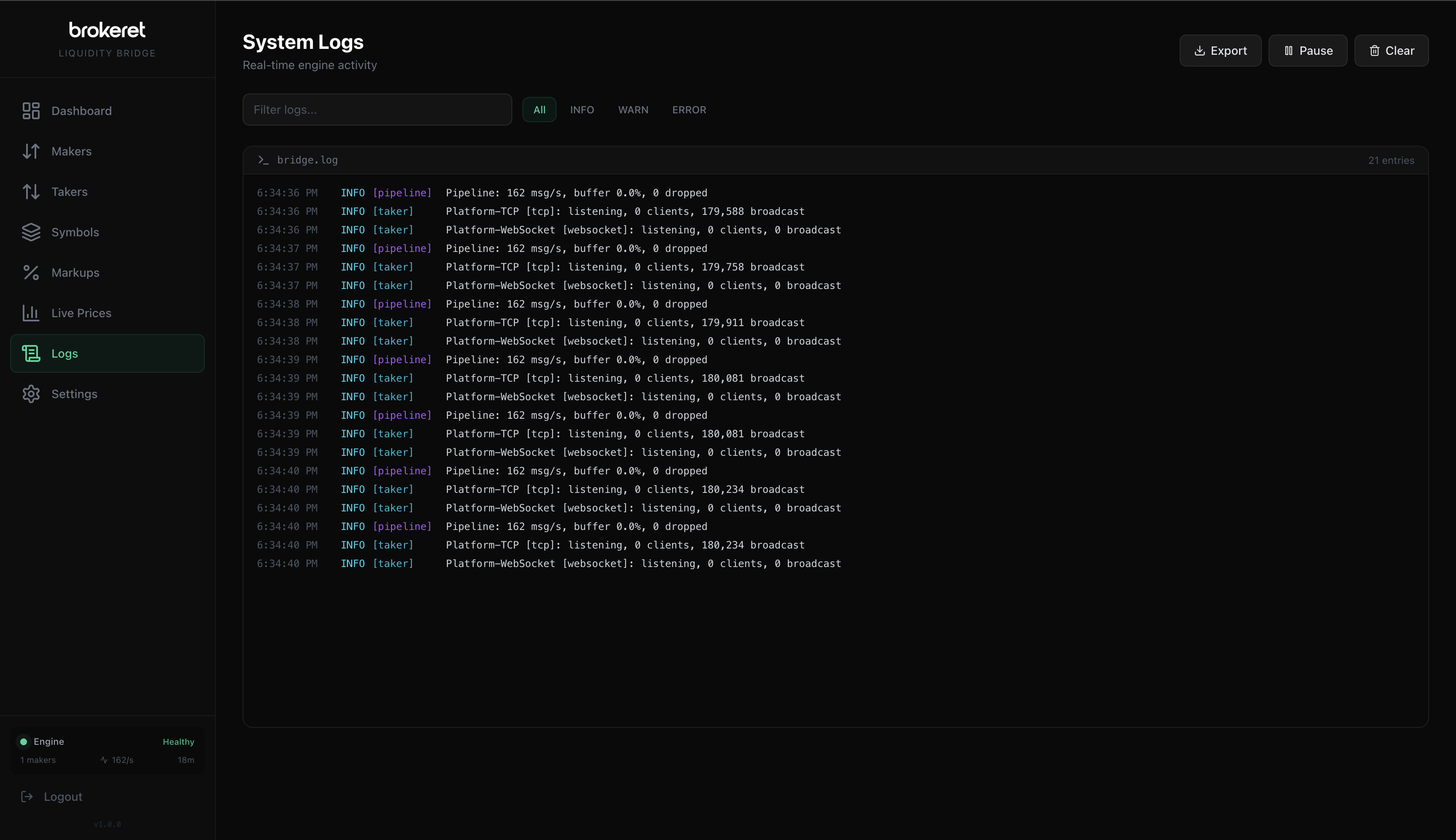Select the Logs document icon in the sidebar
The width and height of the screenshot is (1456, 840).
tap(31, 353)
